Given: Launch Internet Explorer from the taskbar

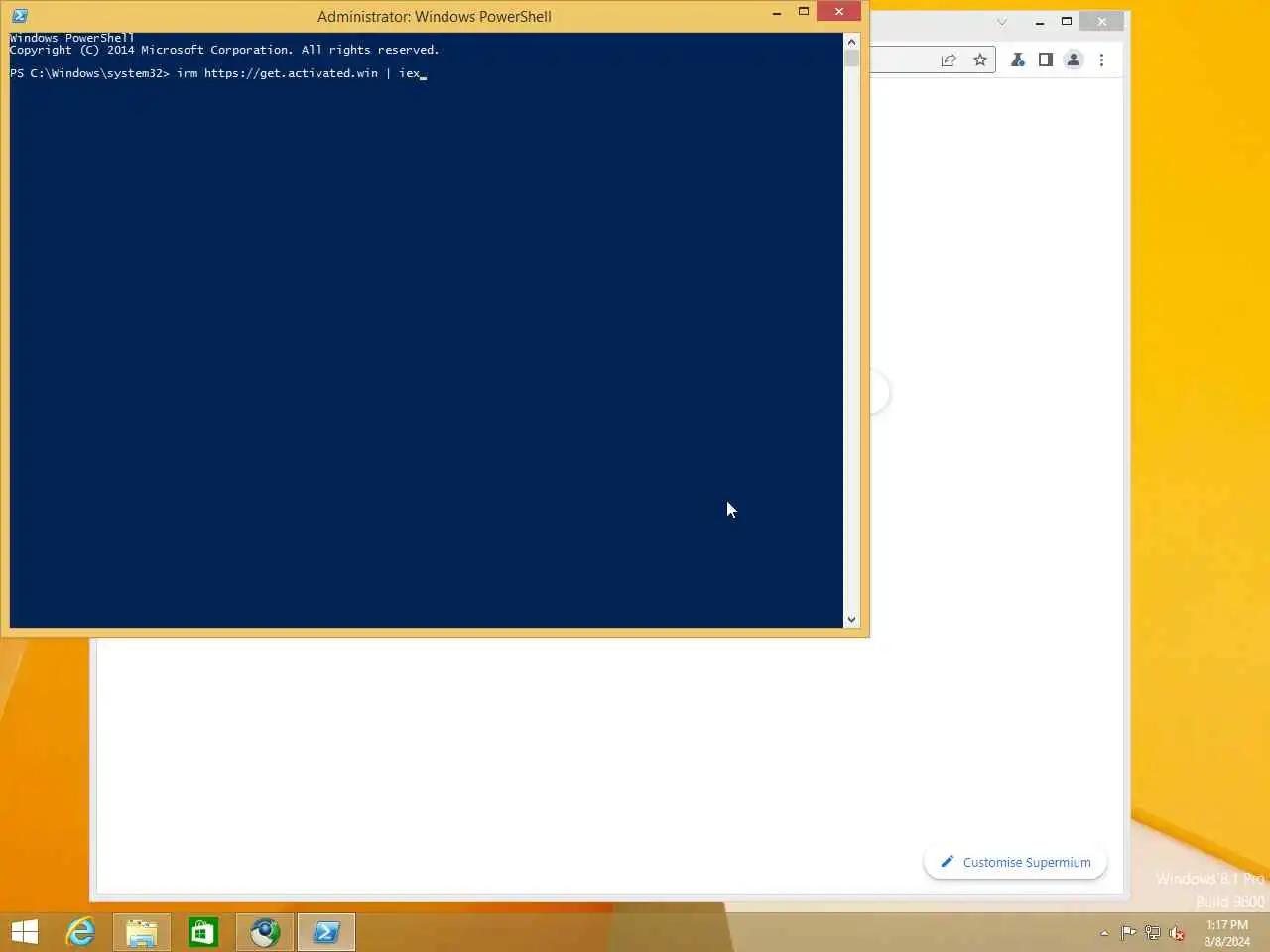Looking at the screenshot, I should [x=80, y=932].
